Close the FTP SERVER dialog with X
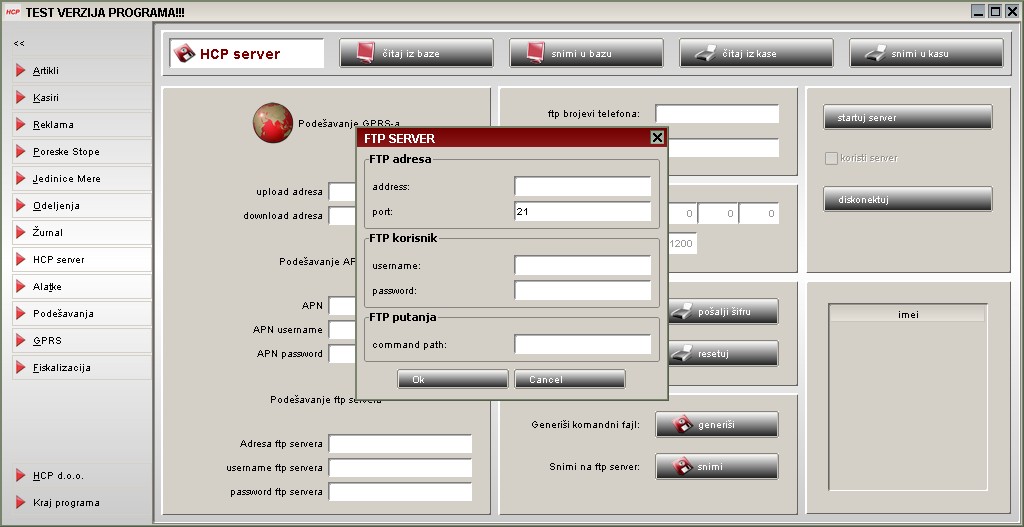Viewport: 1024px width, 527px height. [x=657, y=138]
